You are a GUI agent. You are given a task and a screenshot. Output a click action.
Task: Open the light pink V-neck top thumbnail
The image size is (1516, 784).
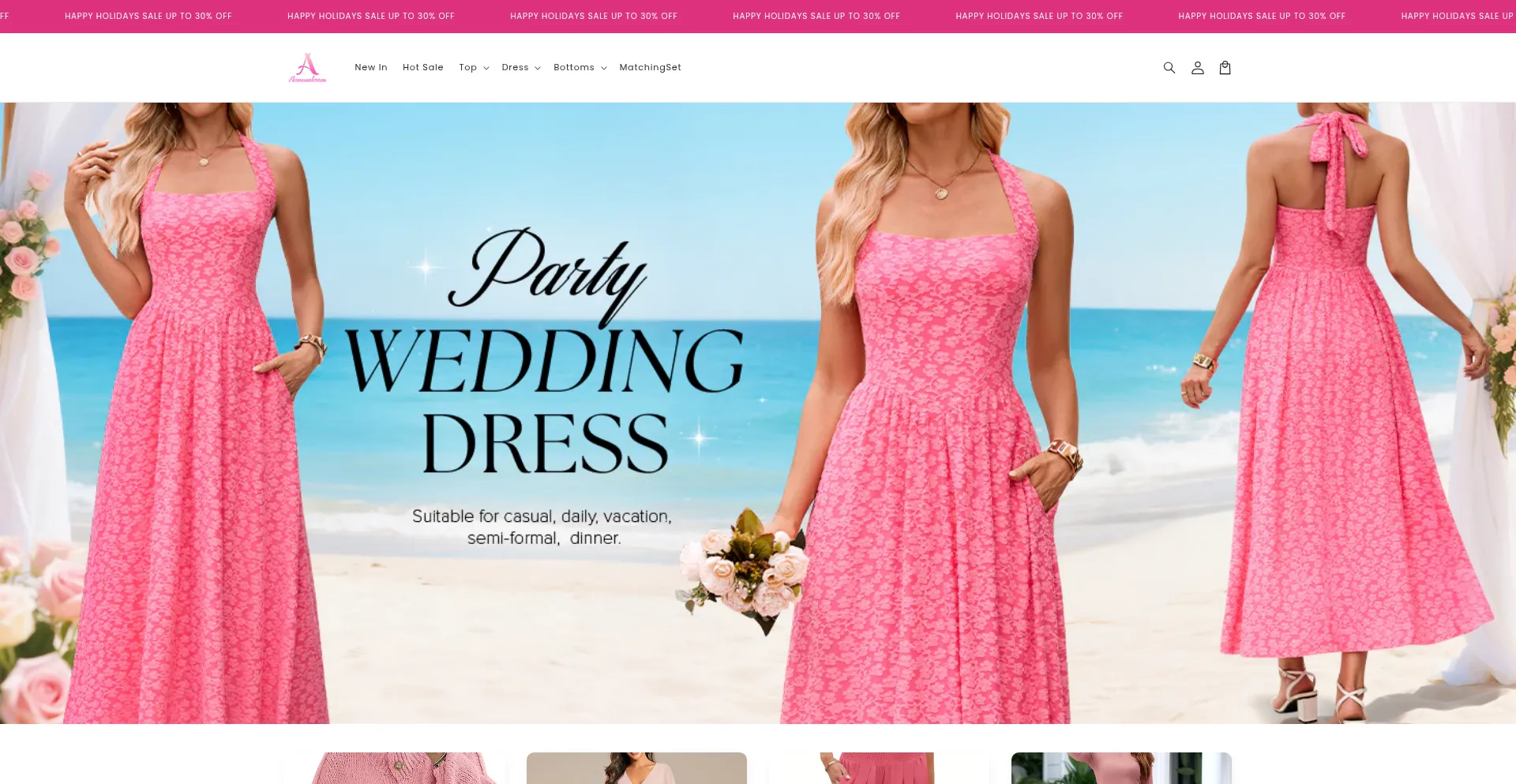tap(636, 768)
